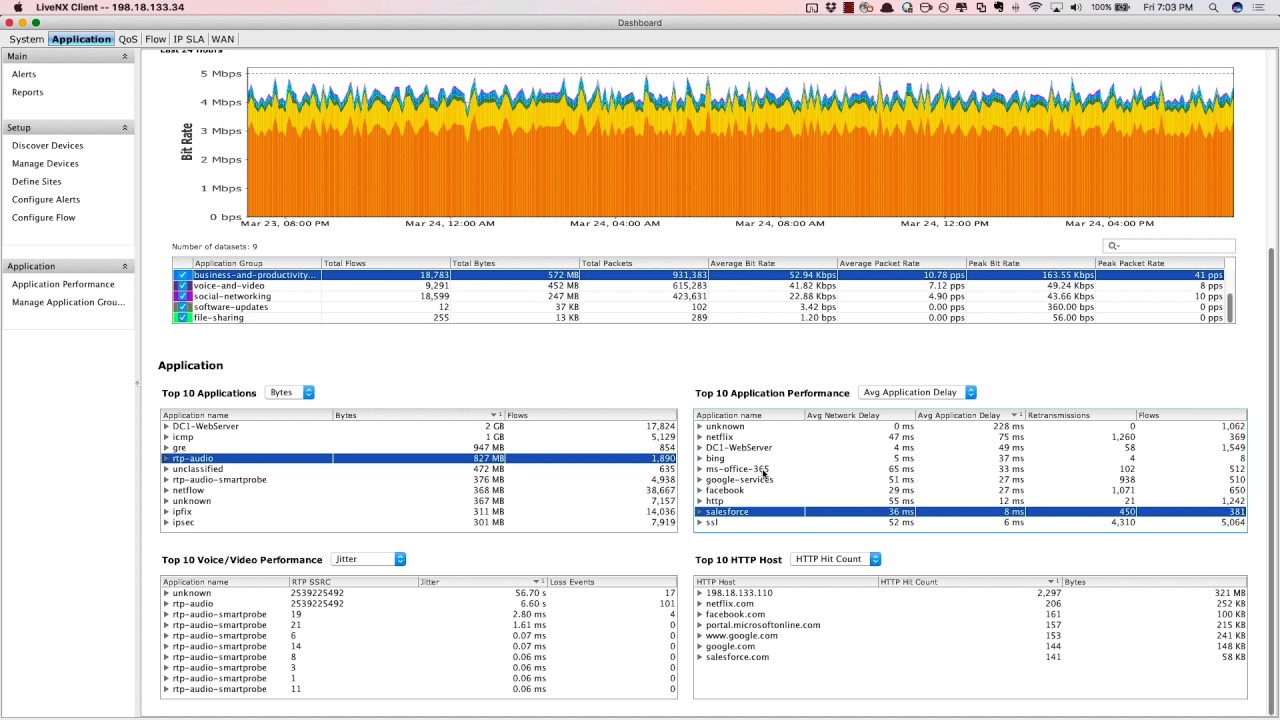Switch to the WAN tab

[x=223, y=39]
